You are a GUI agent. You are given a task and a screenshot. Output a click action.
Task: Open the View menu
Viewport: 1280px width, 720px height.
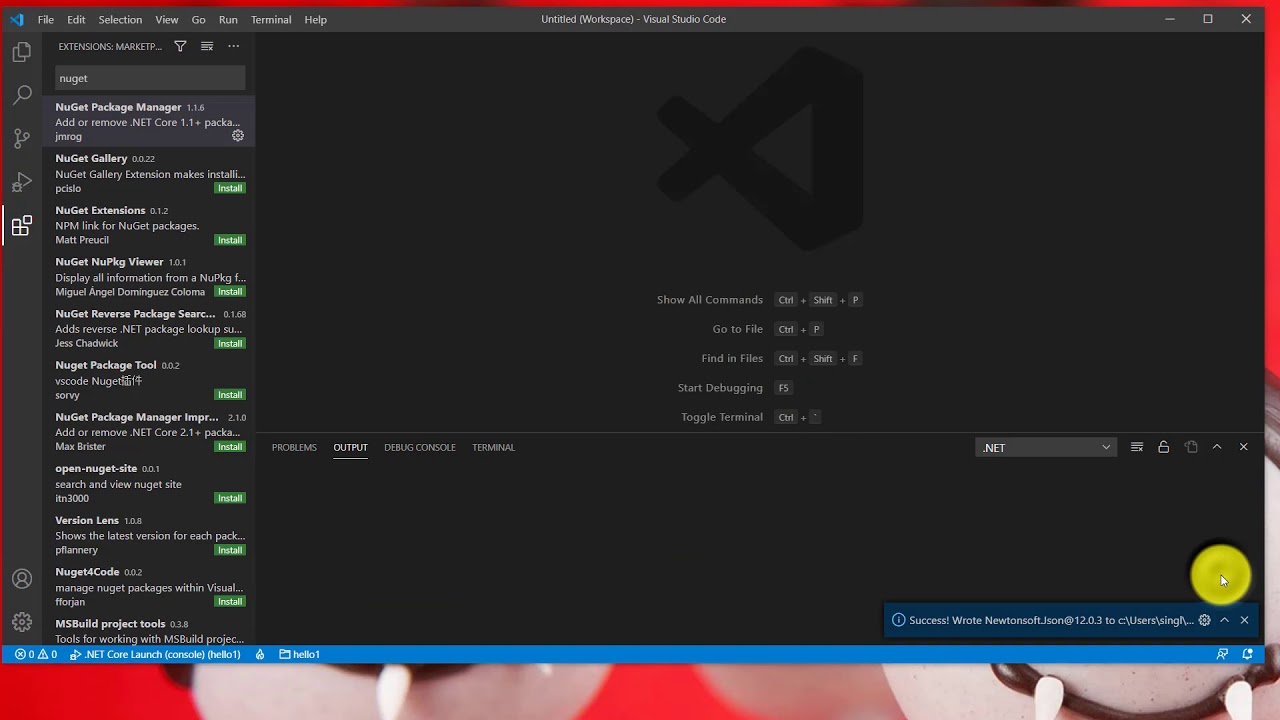[167, 19]
